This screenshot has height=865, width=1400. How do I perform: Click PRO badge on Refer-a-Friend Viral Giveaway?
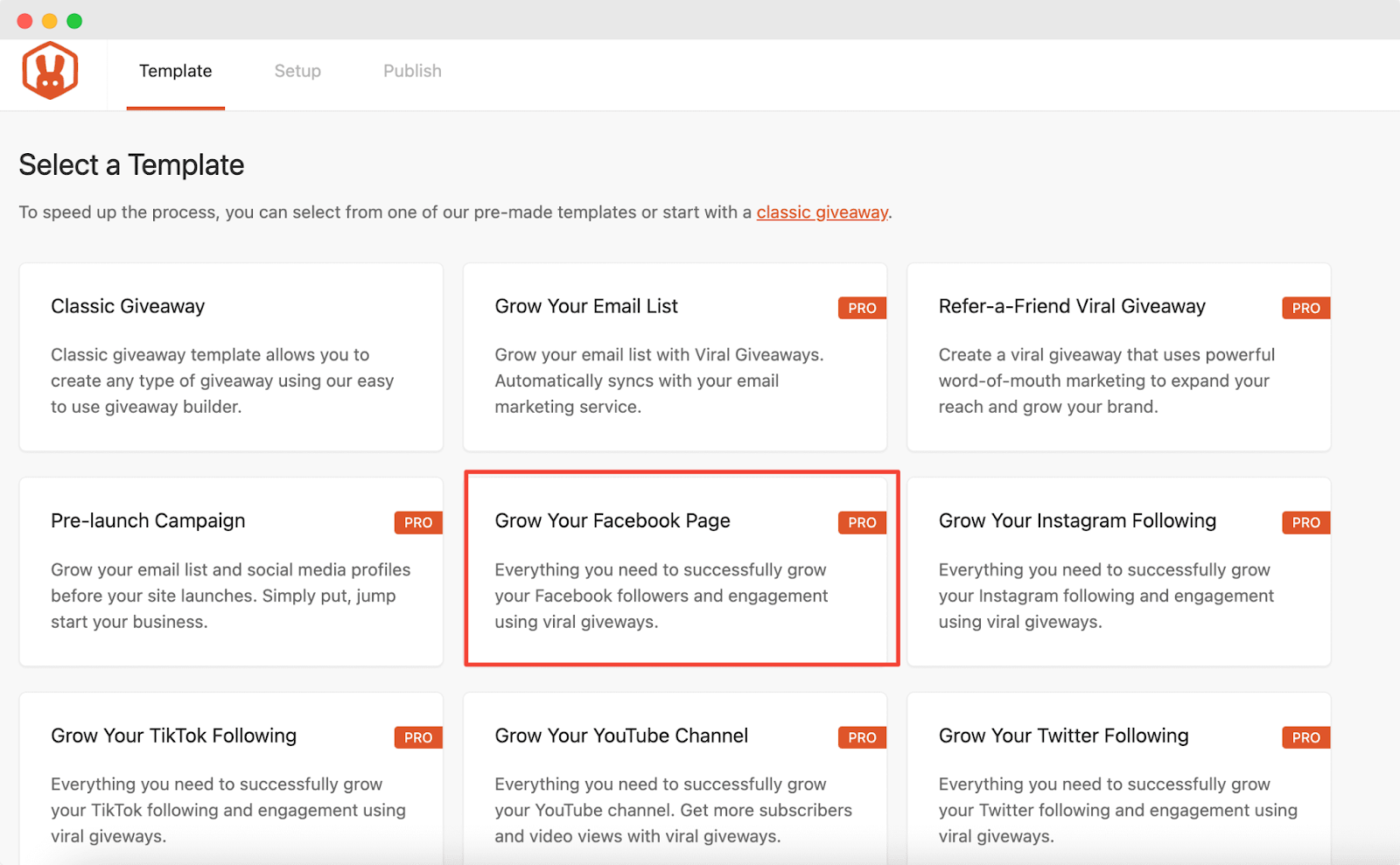[x=1306, y=308]
